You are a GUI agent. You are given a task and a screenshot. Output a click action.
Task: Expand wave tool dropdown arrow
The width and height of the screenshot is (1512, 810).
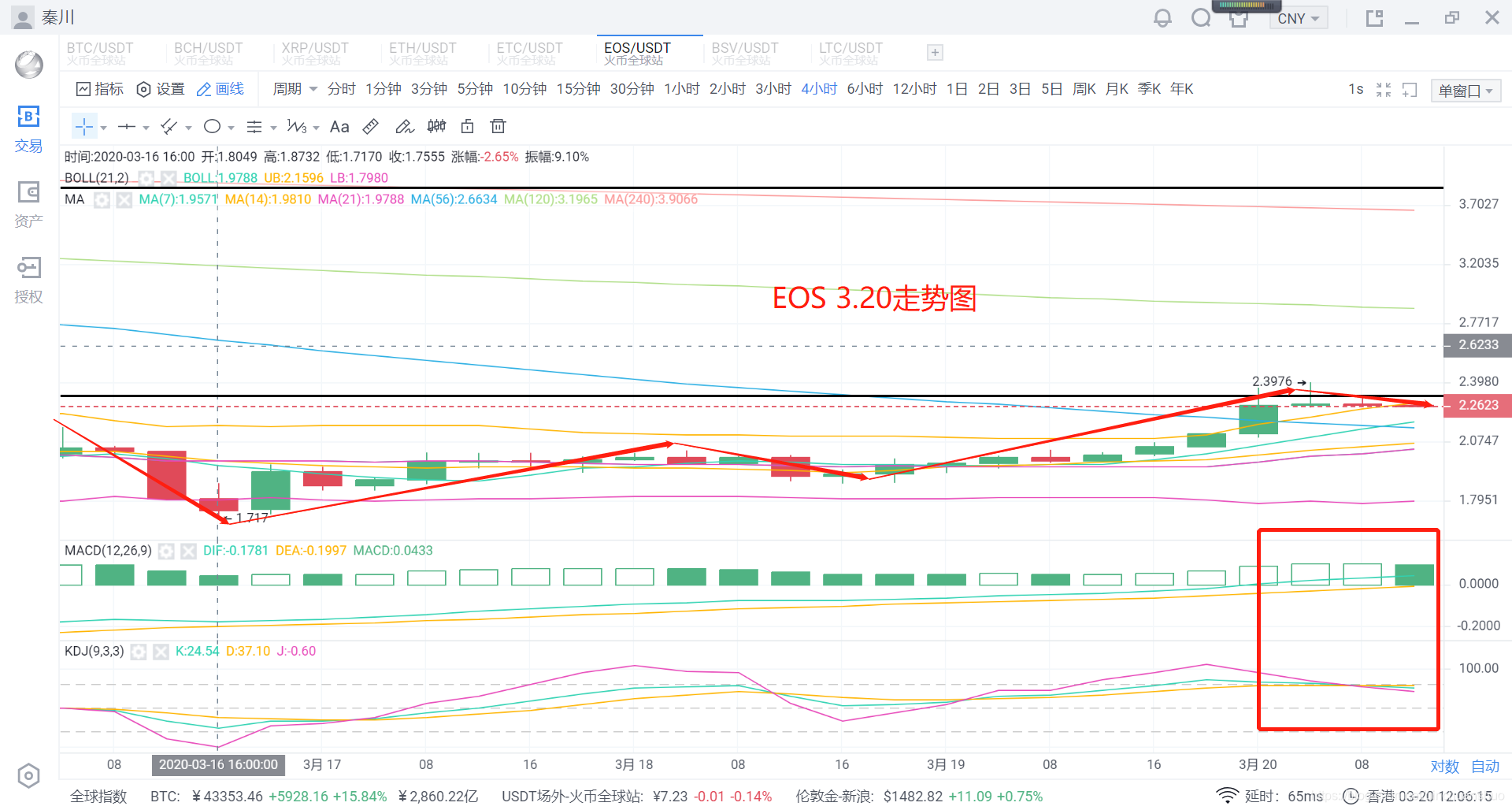(316, 128)
